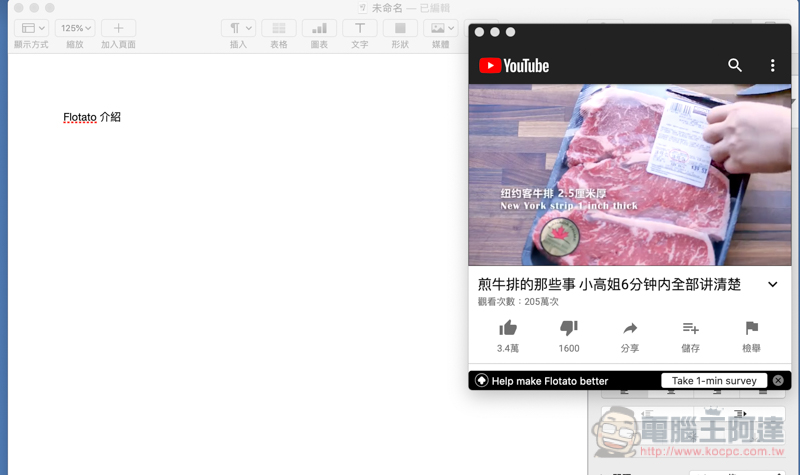Click the thumbs-down dislike icon
The image size is (800, 475).
pyautogui.click(x=569, y=328)
